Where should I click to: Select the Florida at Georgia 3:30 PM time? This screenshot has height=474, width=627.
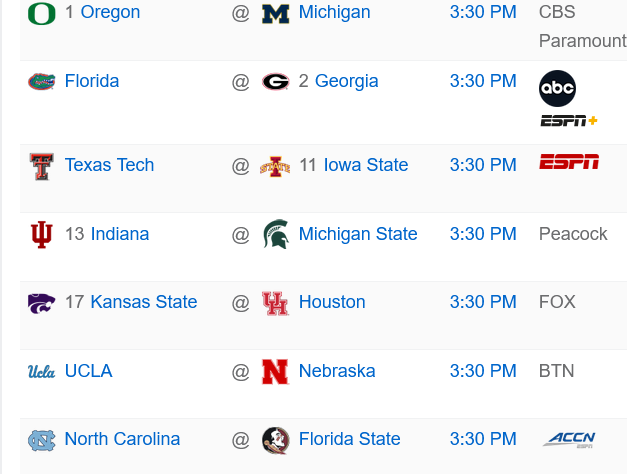[x=483, y=81]
